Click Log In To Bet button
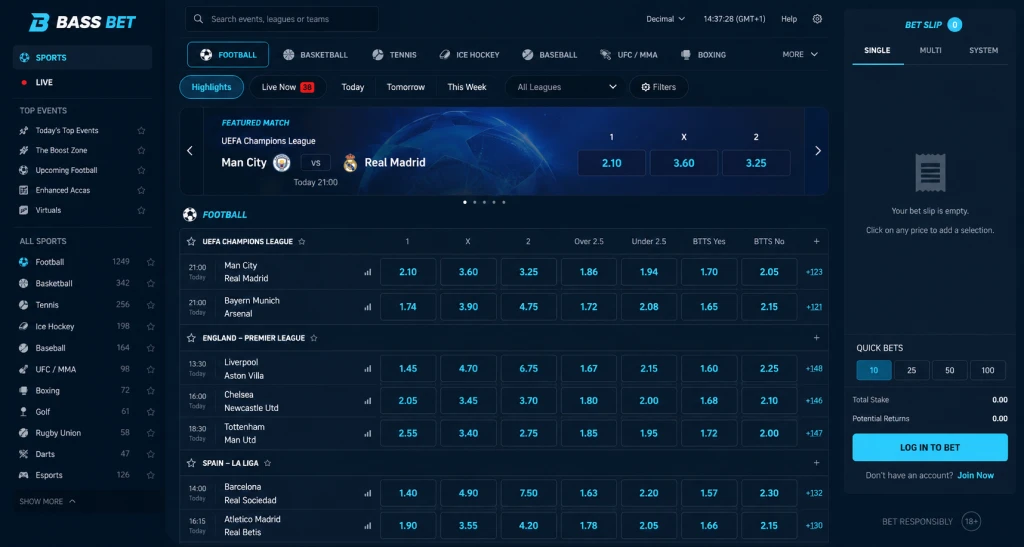This screenshot has height=547, width=1024. coord(930,448)
